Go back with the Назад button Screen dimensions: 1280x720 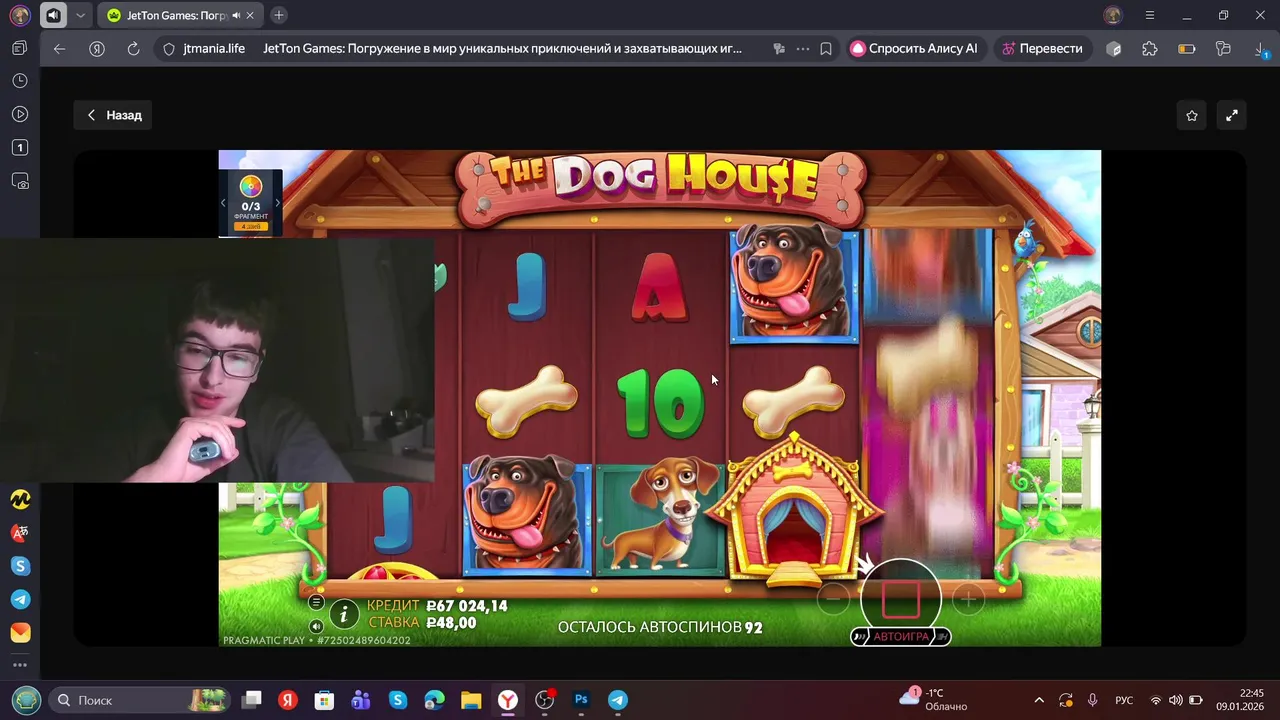point(113,115)
